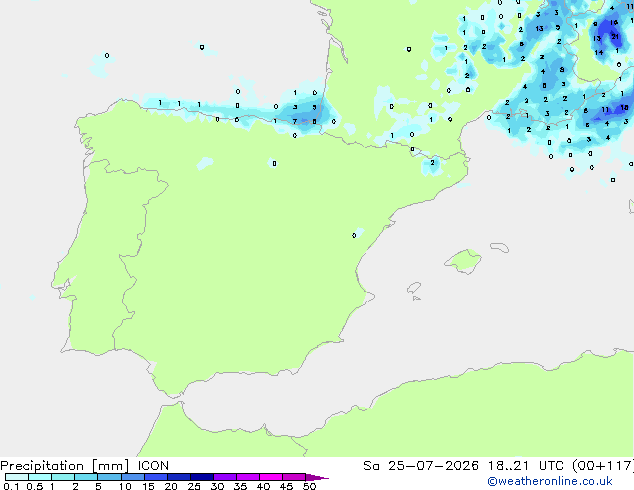
Task: Open the weatheronline.co.uk copyright link
Action: 550,481
